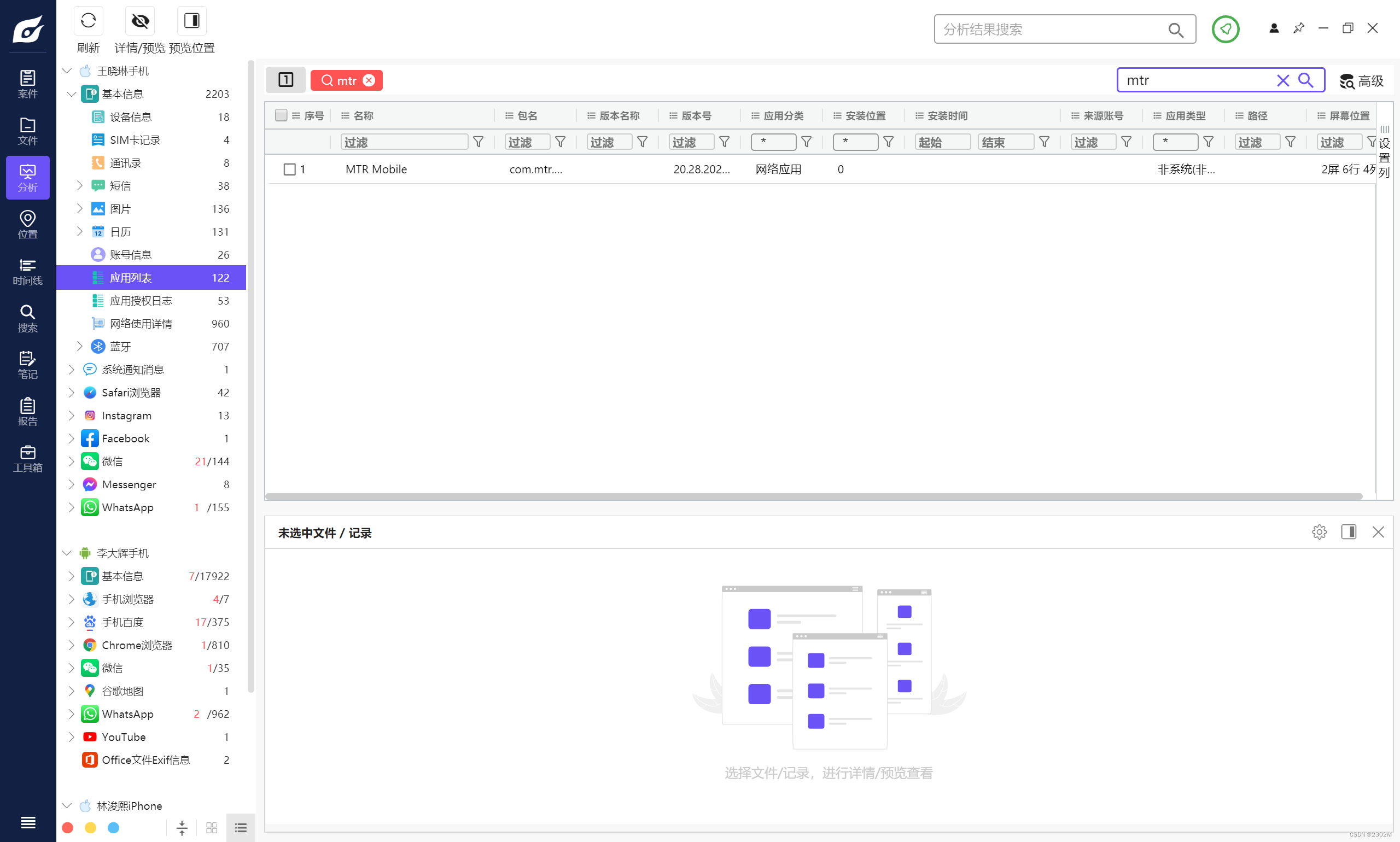
Task: Open the Report (报告) sidebar section
Action: [x=27, y=412]
